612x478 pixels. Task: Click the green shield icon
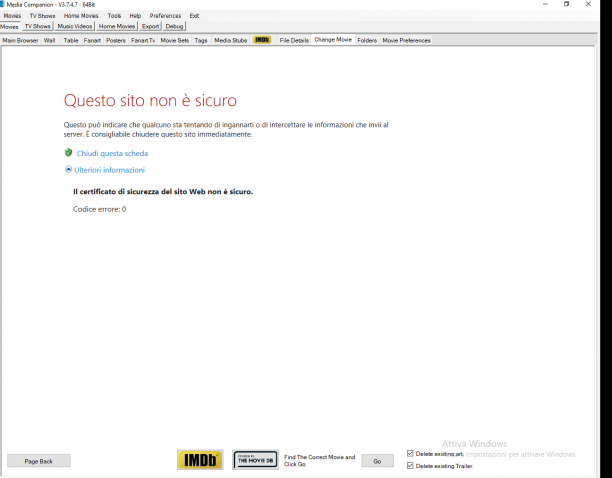click(68, 153)
